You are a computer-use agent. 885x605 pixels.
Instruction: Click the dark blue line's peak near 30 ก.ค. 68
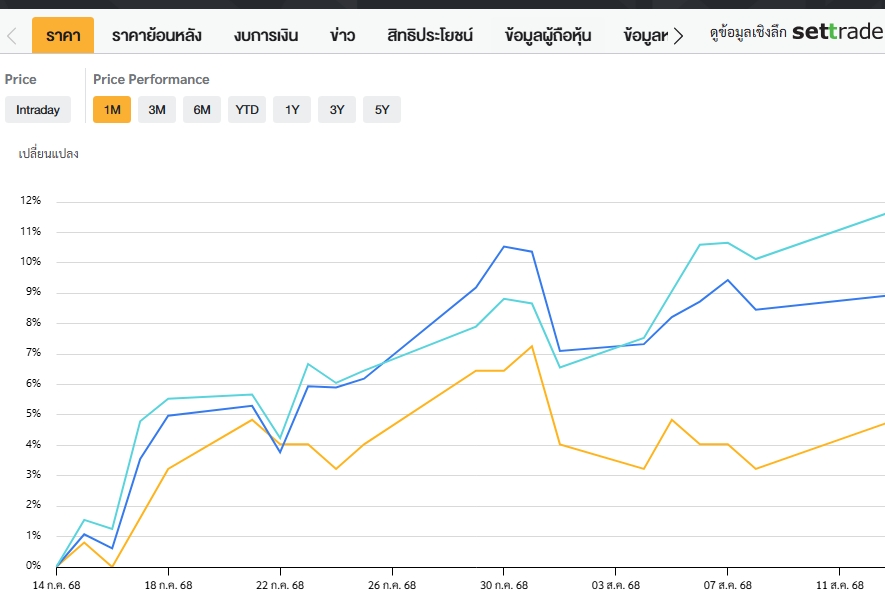[x=504, y=246]
